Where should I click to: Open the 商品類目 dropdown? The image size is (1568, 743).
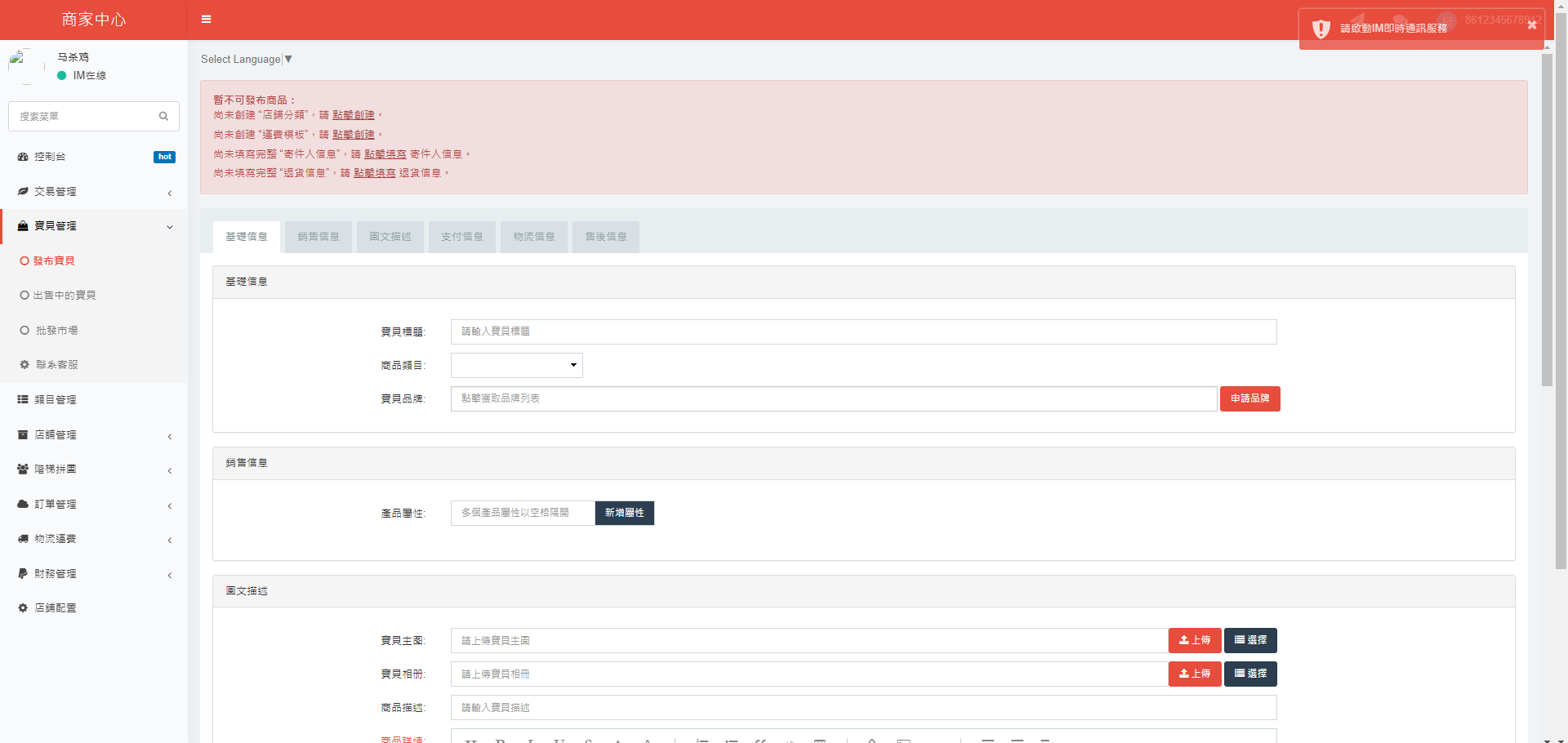[x=516, y=366]
